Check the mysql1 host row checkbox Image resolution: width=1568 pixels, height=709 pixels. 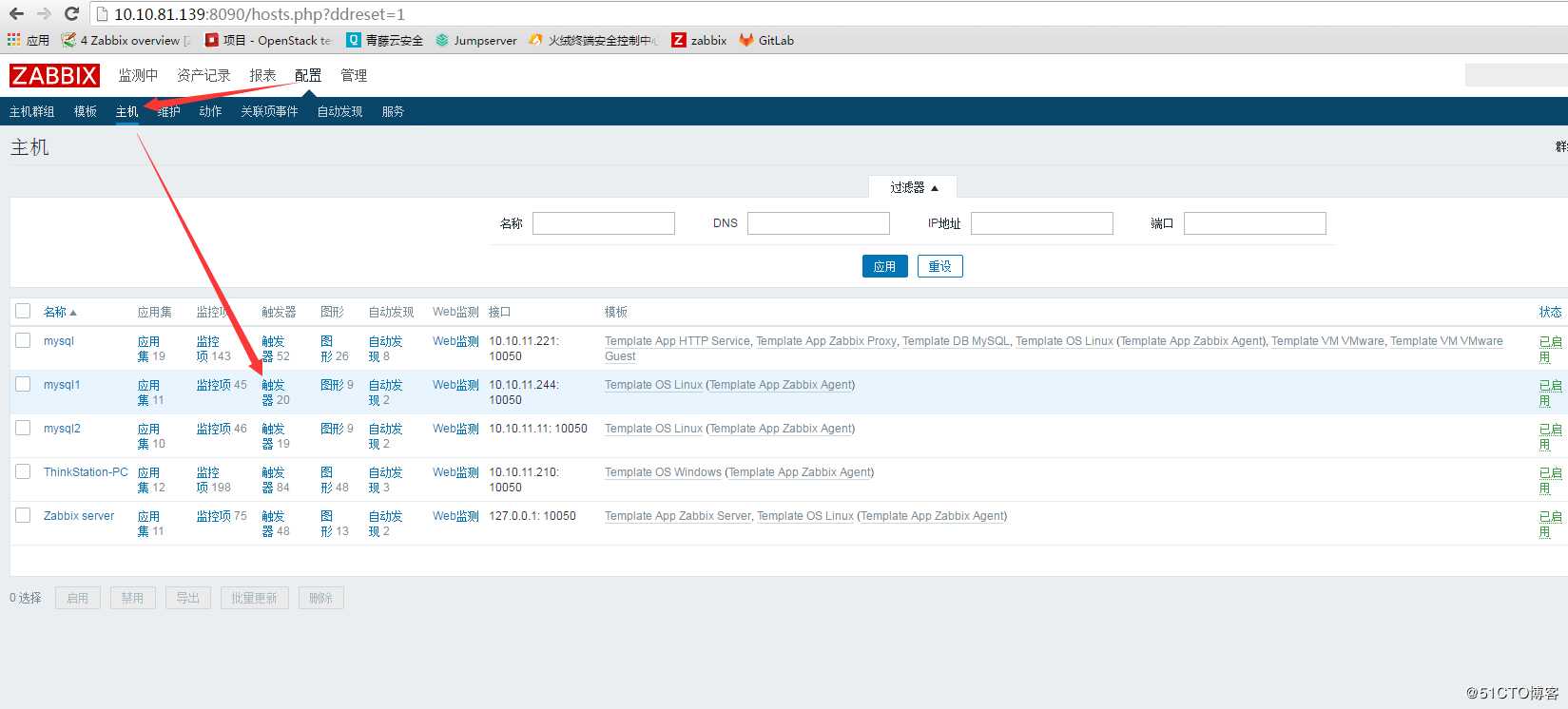23,384
